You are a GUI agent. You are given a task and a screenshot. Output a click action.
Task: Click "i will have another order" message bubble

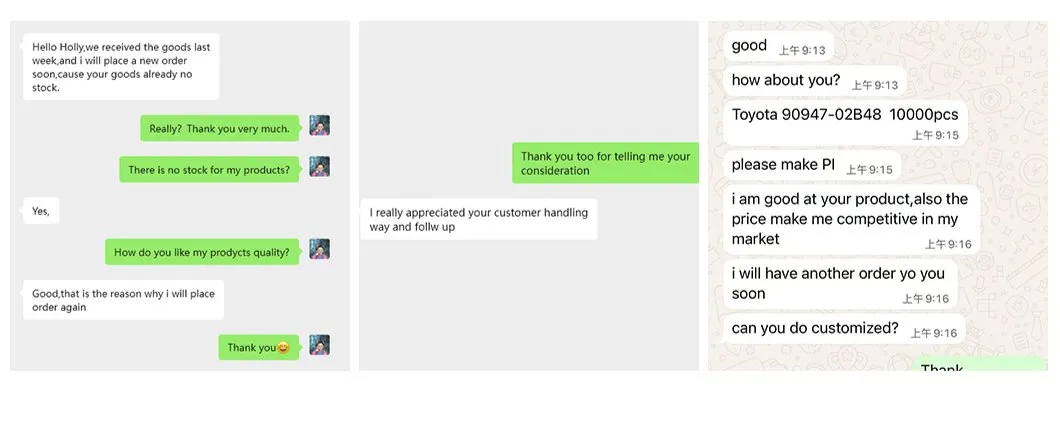click(839, 283)
